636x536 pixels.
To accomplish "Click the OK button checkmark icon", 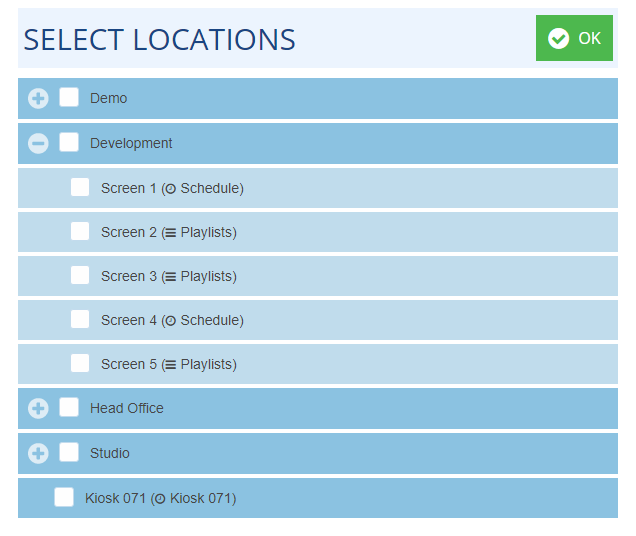I will [x=559, y=38].
